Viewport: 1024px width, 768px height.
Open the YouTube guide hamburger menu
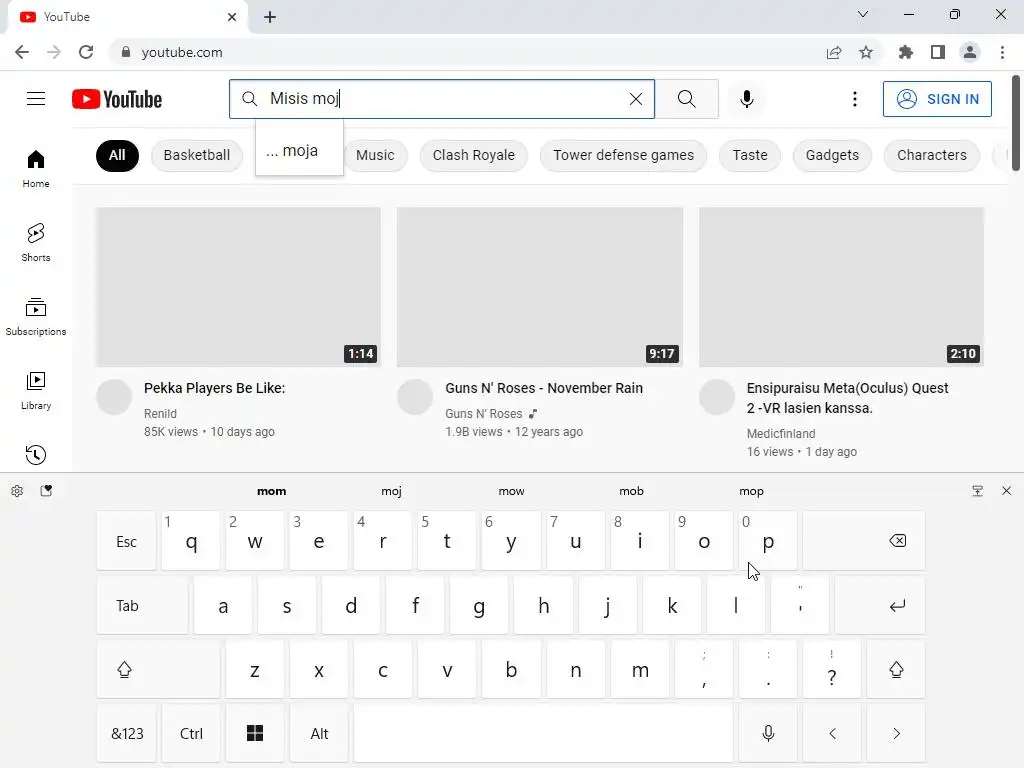coord(36,99)
